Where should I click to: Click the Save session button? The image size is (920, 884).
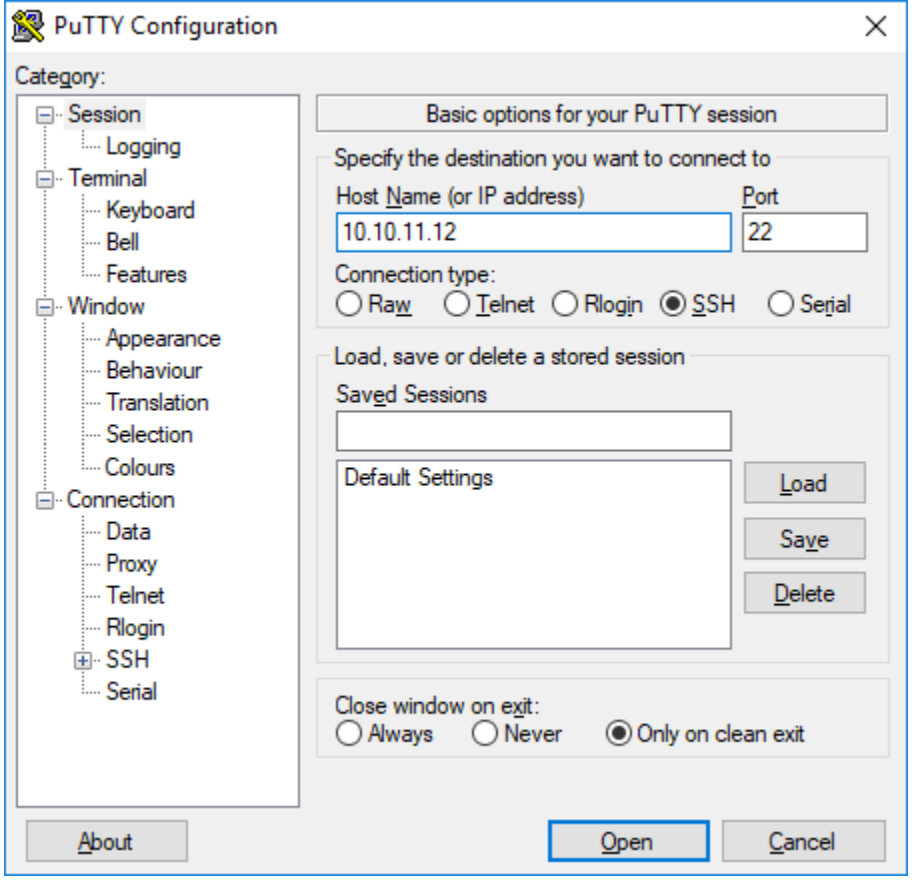[804, 539]
